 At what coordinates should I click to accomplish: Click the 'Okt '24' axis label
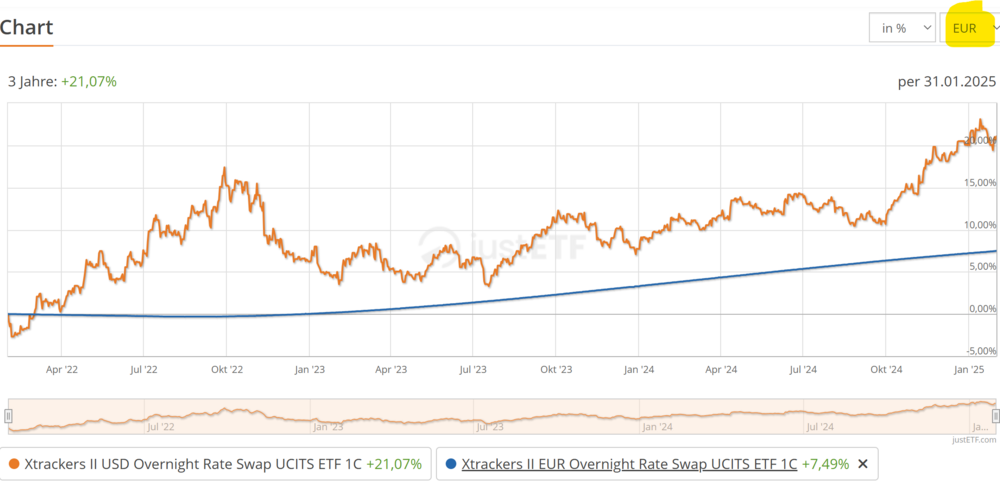886,369
